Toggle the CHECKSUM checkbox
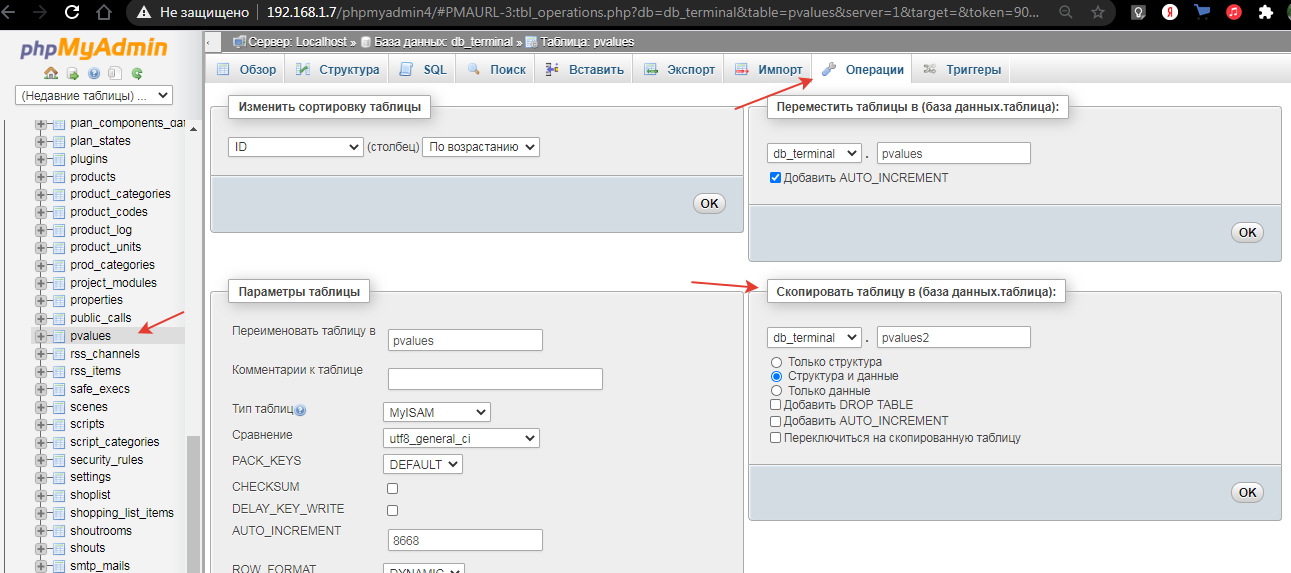 tap(392, 488)
